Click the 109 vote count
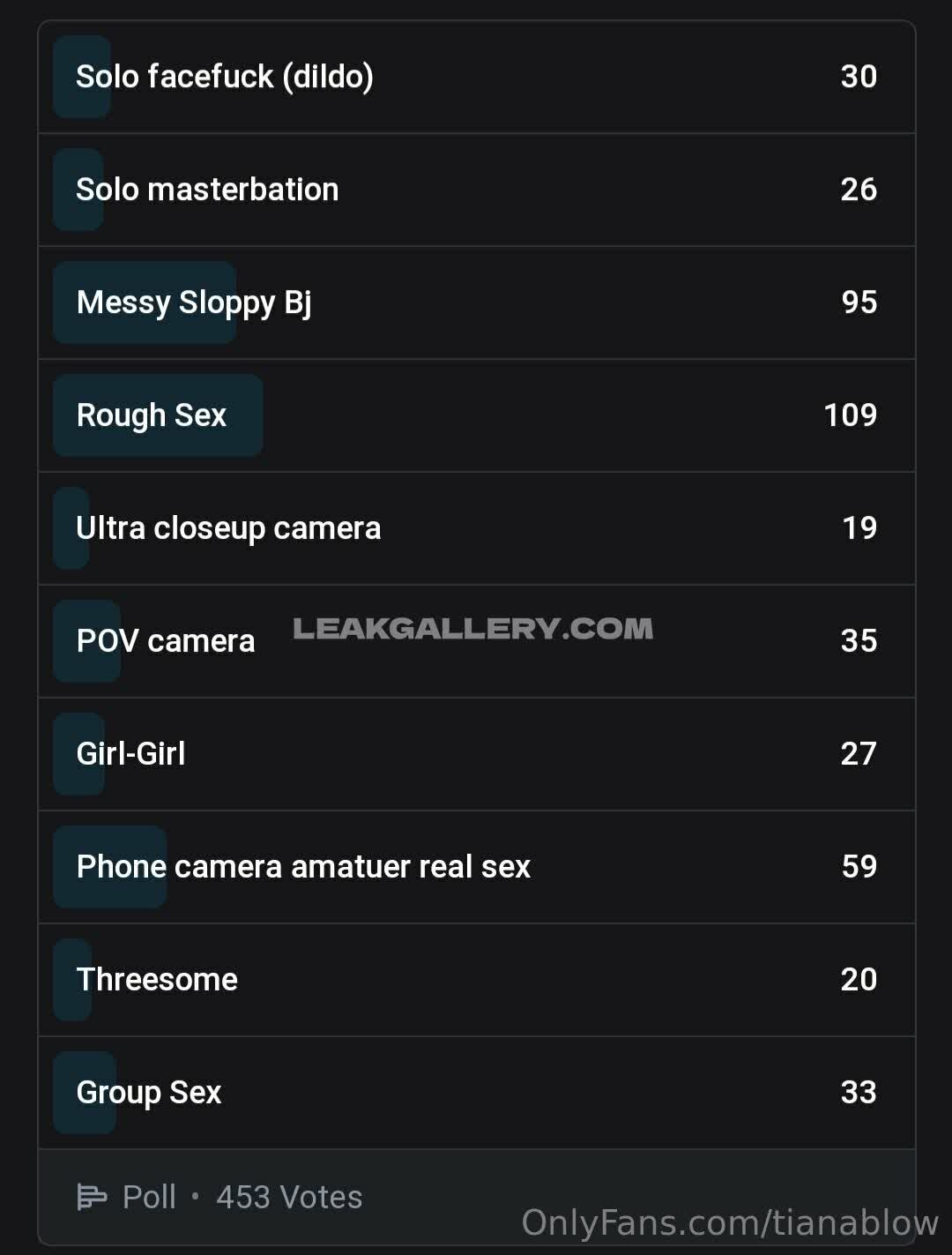Image resolution: width=952 pixels, height=1255 pixels. point(850,415)
